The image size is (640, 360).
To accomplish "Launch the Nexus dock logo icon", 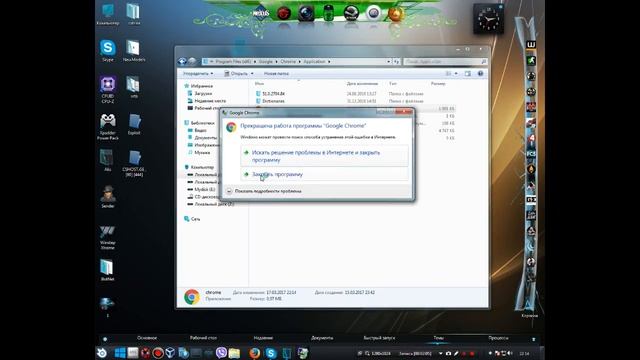I will pyautogui.click(x=260, y=13).
